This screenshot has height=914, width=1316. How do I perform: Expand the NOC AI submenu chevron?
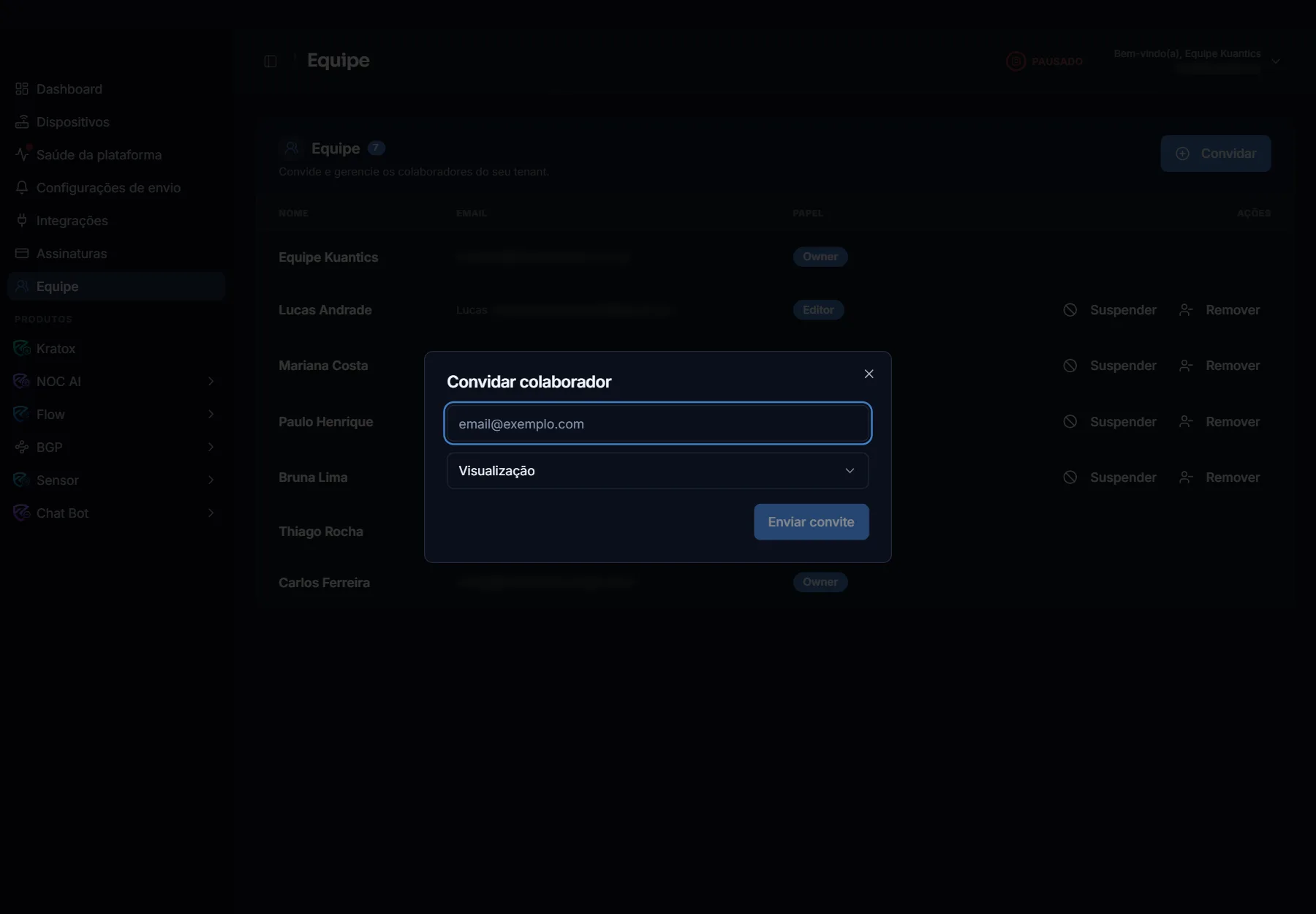[x=211, y=381]
